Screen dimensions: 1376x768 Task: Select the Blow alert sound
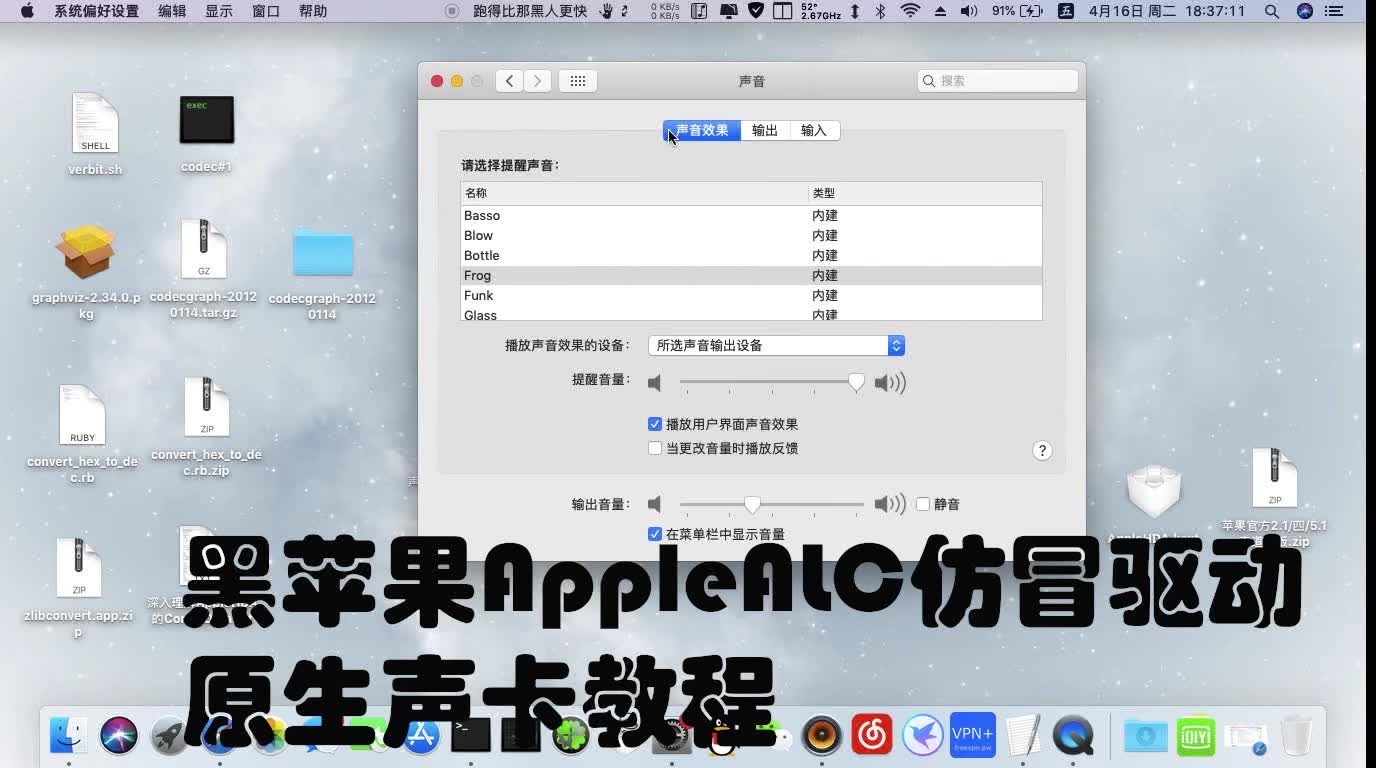click(x=751, y=235)
